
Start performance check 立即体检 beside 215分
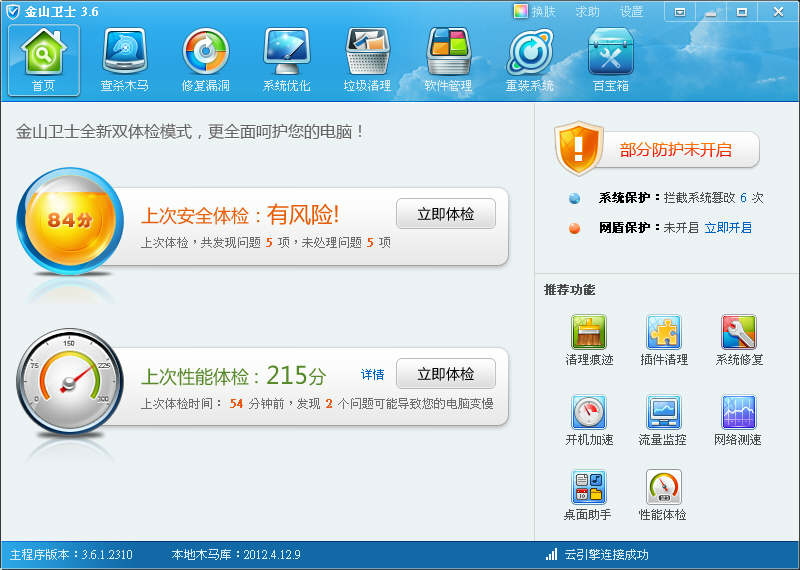pos(446,374)
